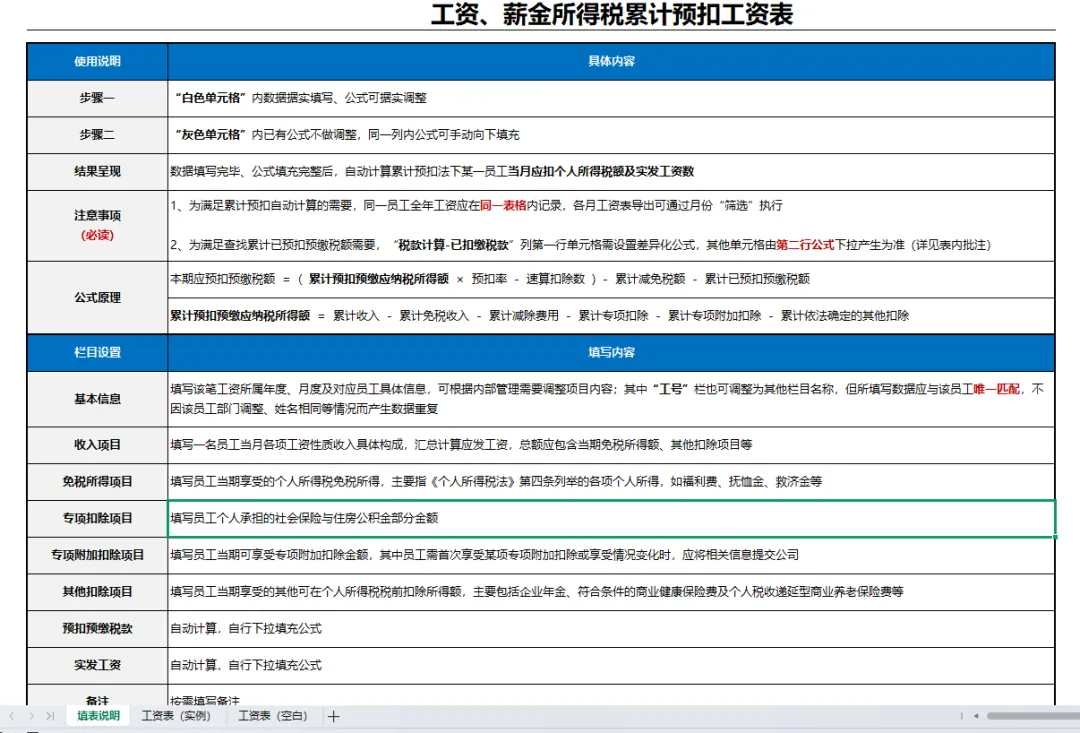The height and width of the screenshot is (733, 1080).
Task: Select the cell about 企业年金 and 商业健康保险费
Action: pos(611,592)
